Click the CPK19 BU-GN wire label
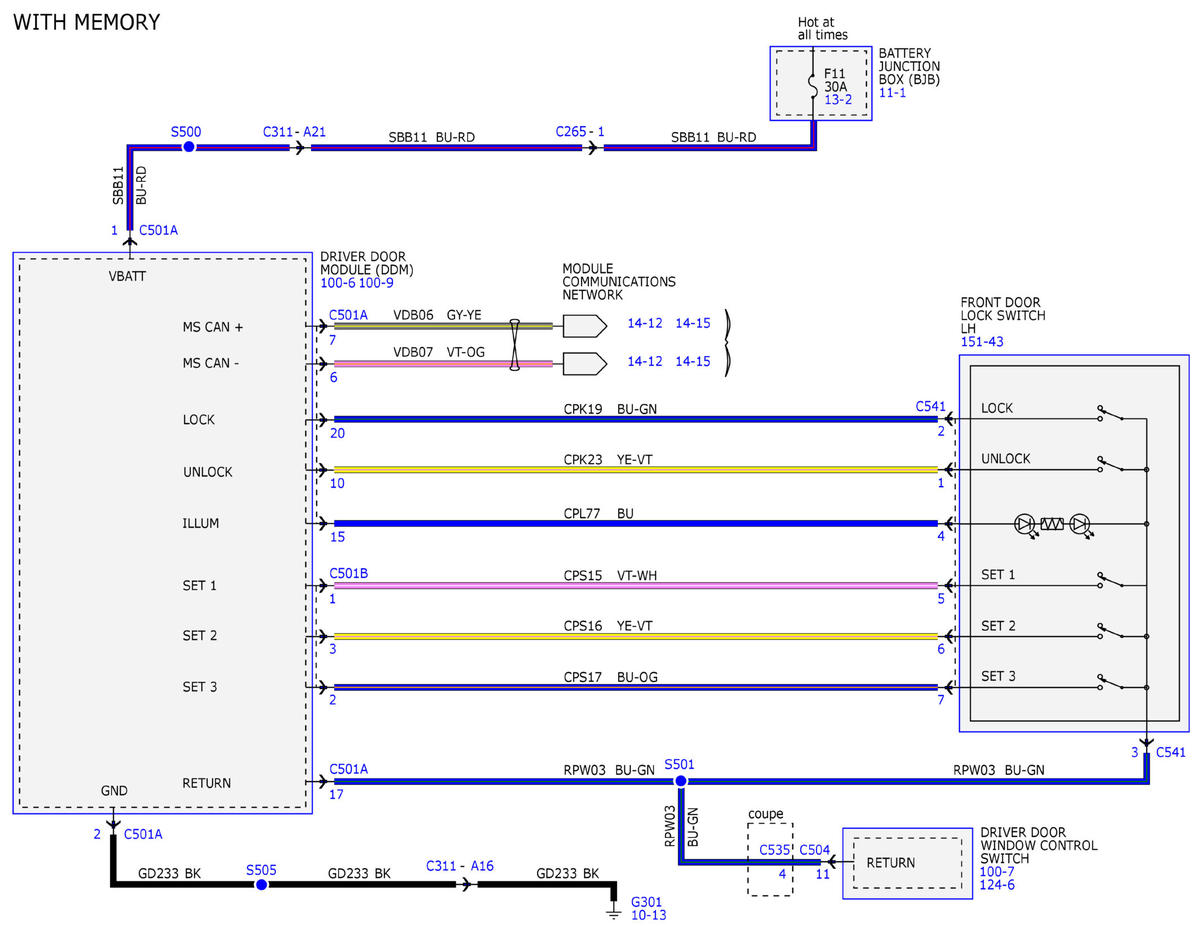This screenshot has height=927, width=1200. [610, 408]
